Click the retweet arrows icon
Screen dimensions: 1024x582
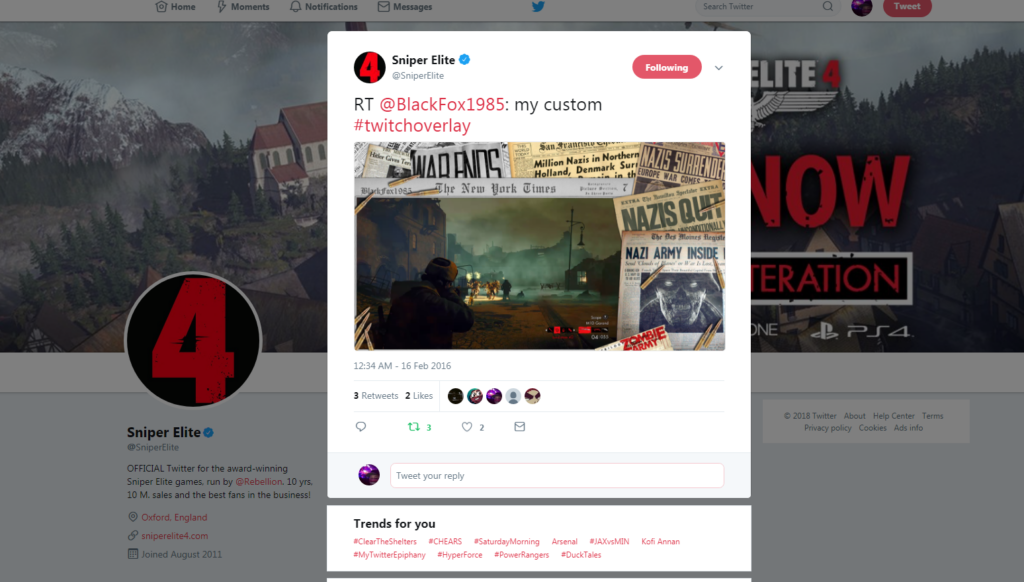coord(413,427)
